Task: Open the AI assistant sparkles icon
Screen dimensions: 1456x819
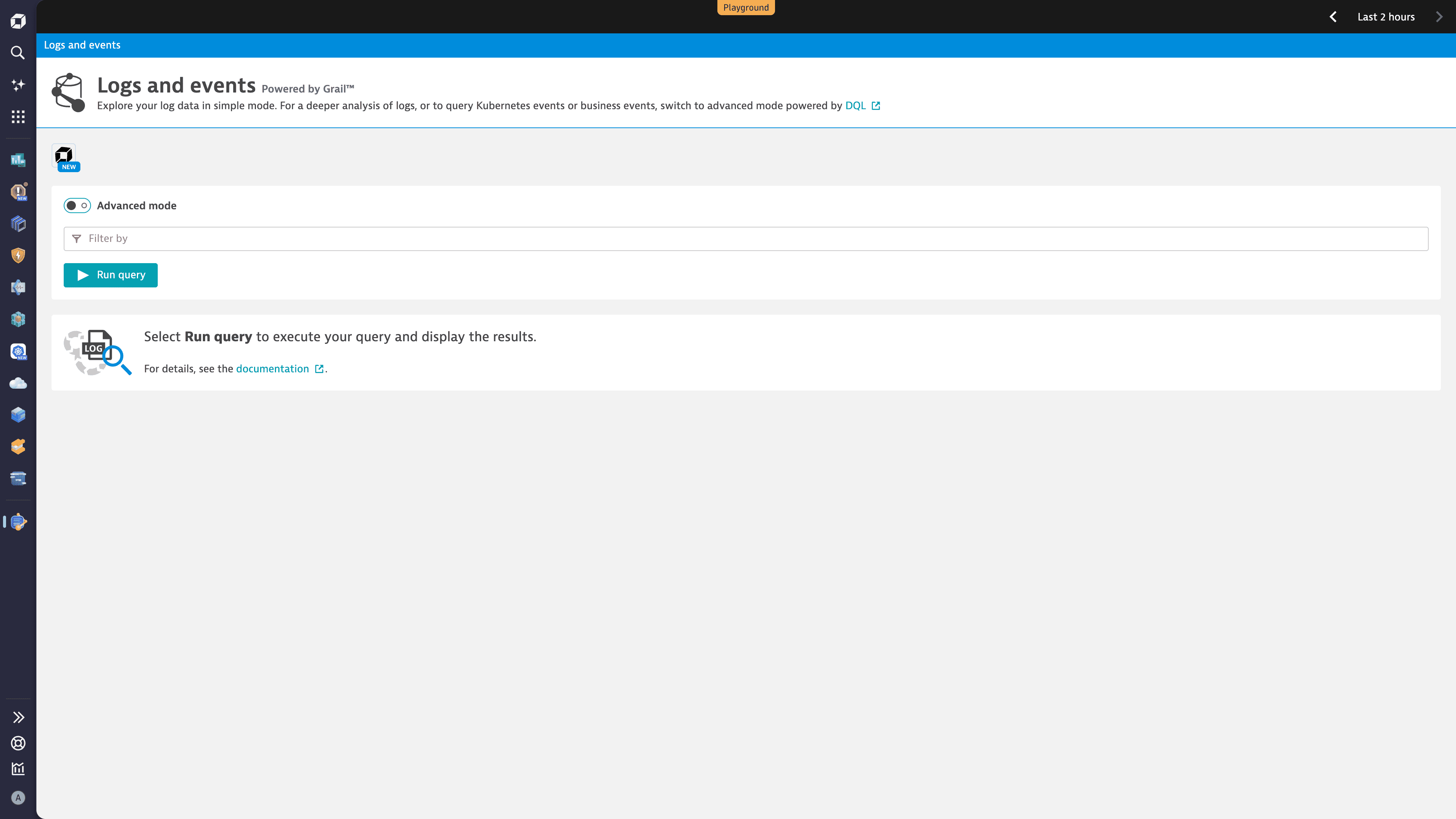Action: (17, 85)
